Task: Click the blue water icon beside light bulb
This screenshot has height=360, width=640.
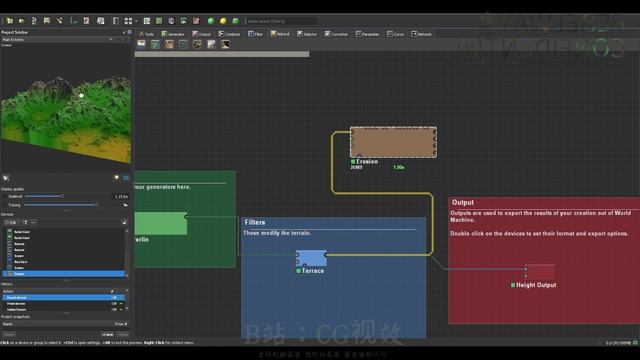Action: [x=126, y=178]
